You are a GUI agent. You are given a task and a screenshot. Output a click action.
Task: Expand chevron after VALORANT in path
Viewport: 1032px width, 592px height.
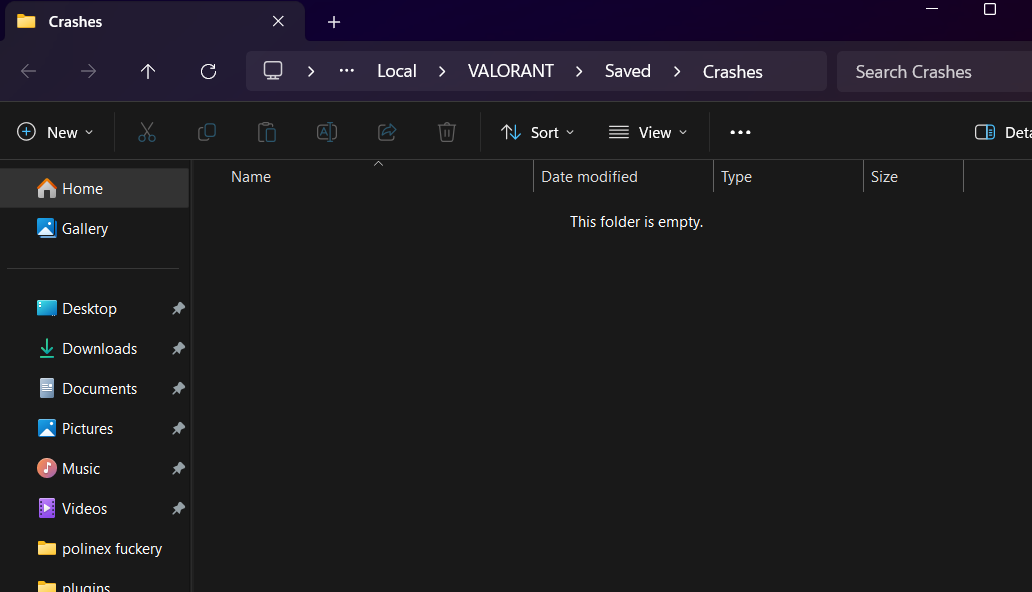pyautogui.click(x=579, y=71)
